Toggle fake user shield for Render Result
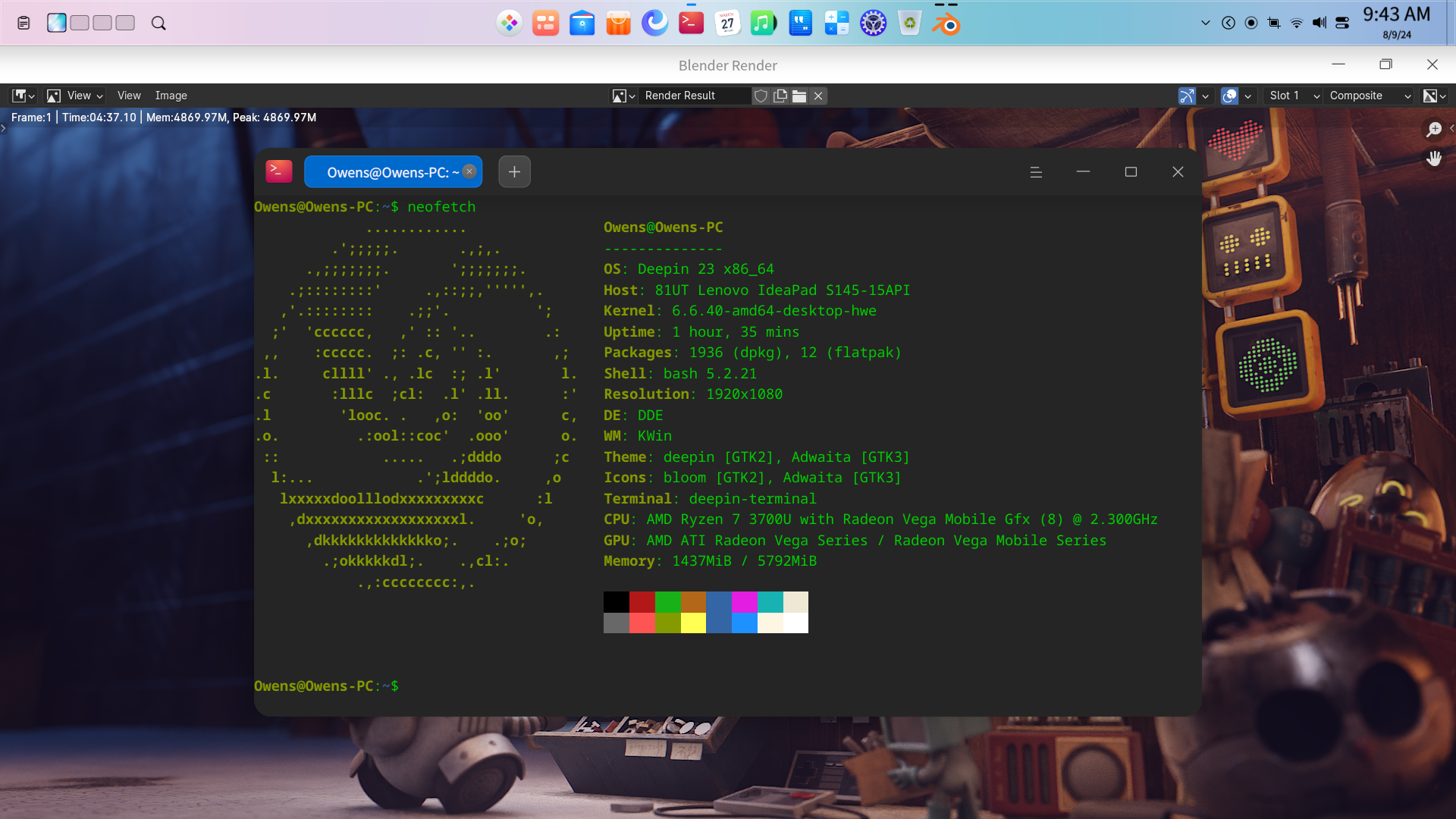This screenshot has height=819, width=1456. coord(761,96)
